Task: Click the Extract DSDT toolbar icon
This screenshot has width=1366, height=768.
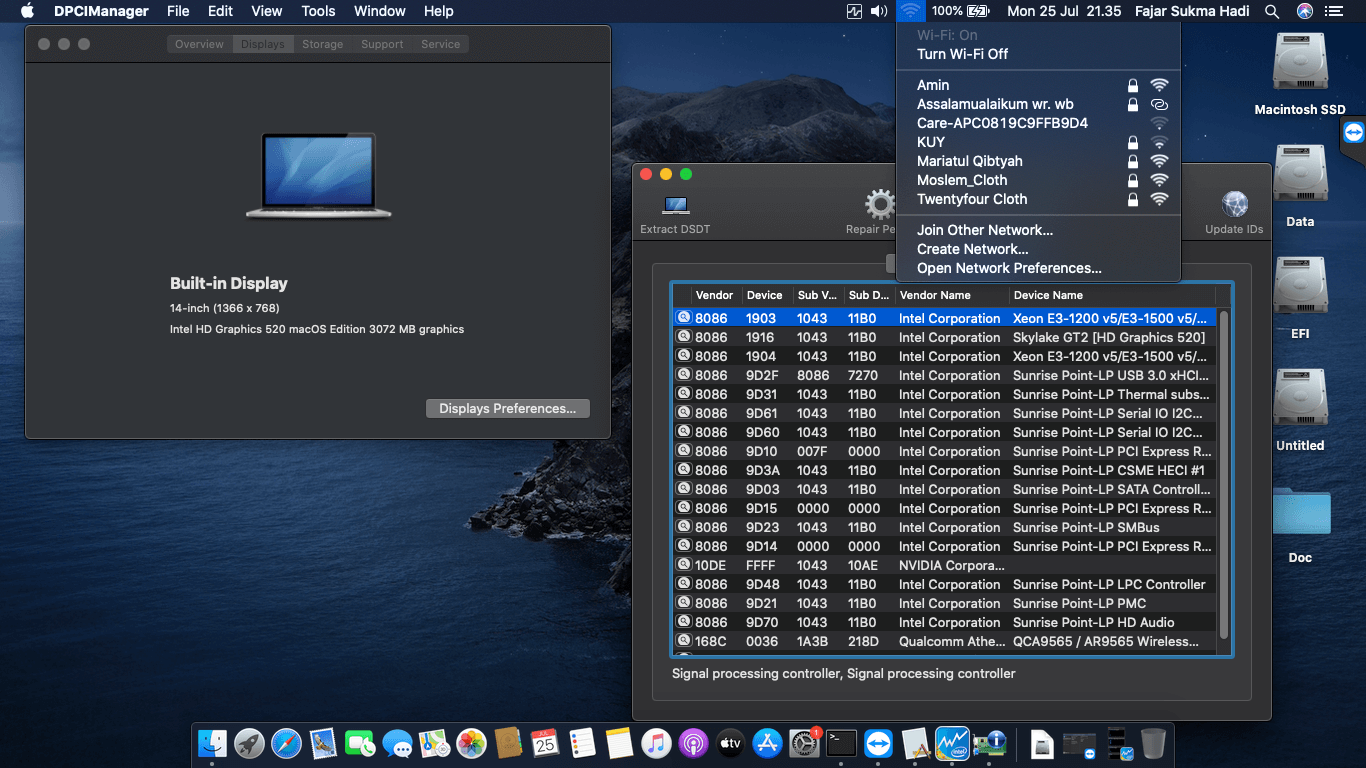Action: (676, 205)
